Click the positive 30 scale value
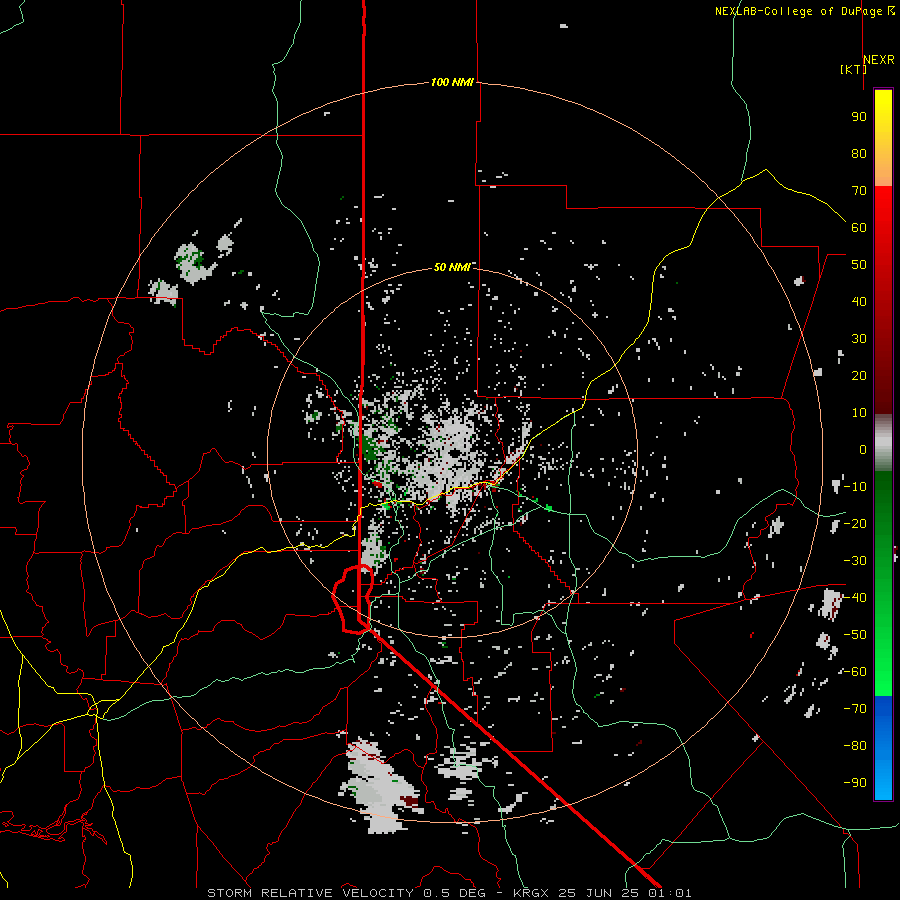This screenshot has width=900, height=900. coord(859,339)
